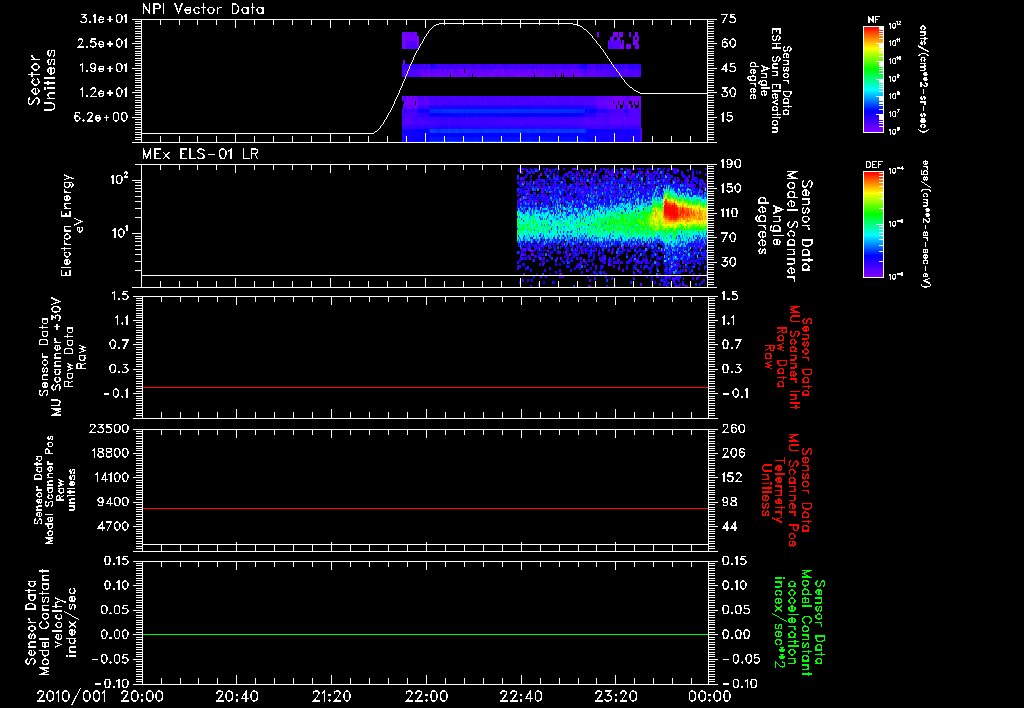The image size is (1024, 708).
Task: Click the red line in Scanner Pos panel
Action: click(425, 508)
